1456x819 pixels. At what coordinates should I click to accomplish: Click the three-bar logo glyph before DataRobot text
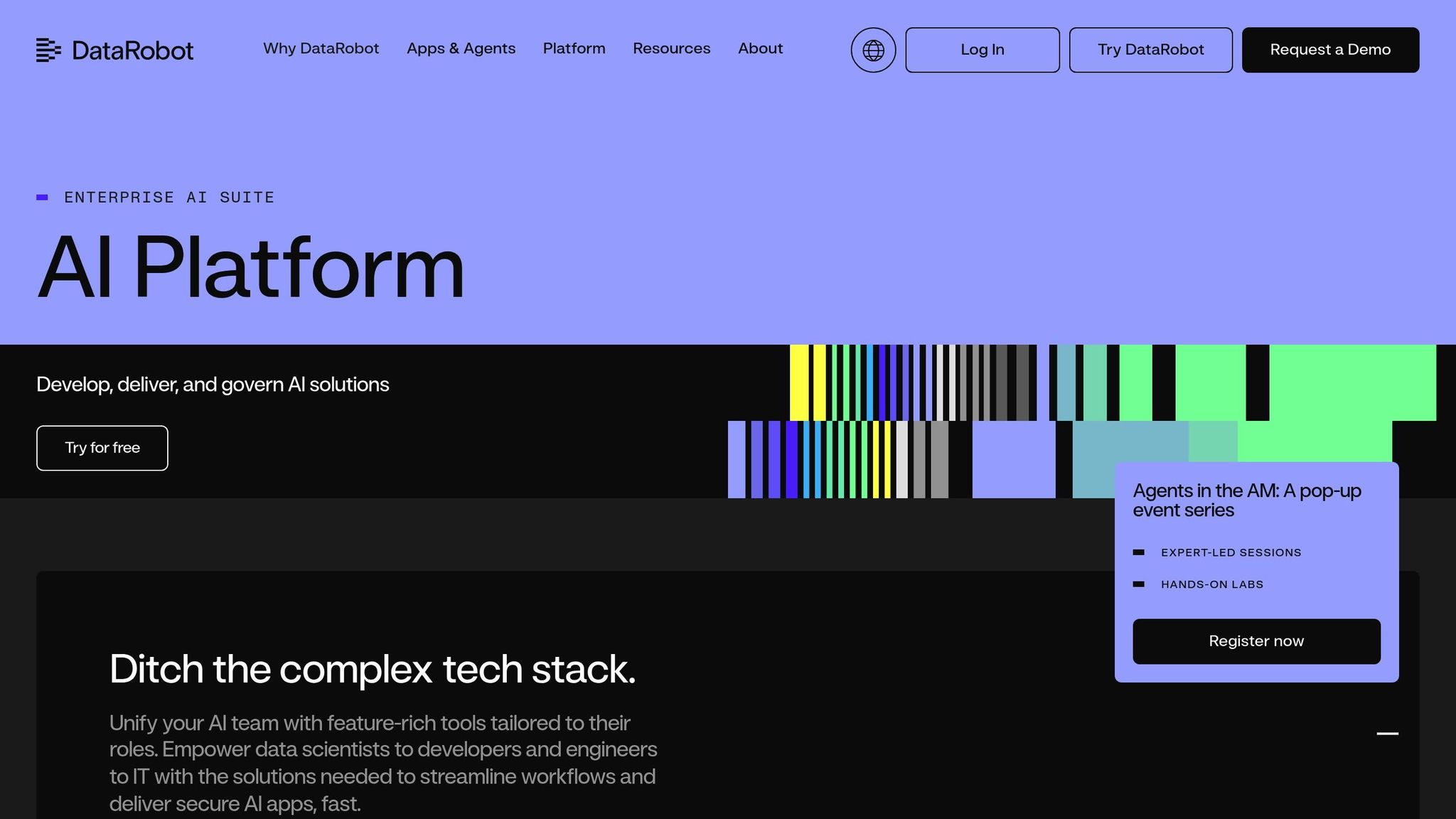tap(48, 50)
